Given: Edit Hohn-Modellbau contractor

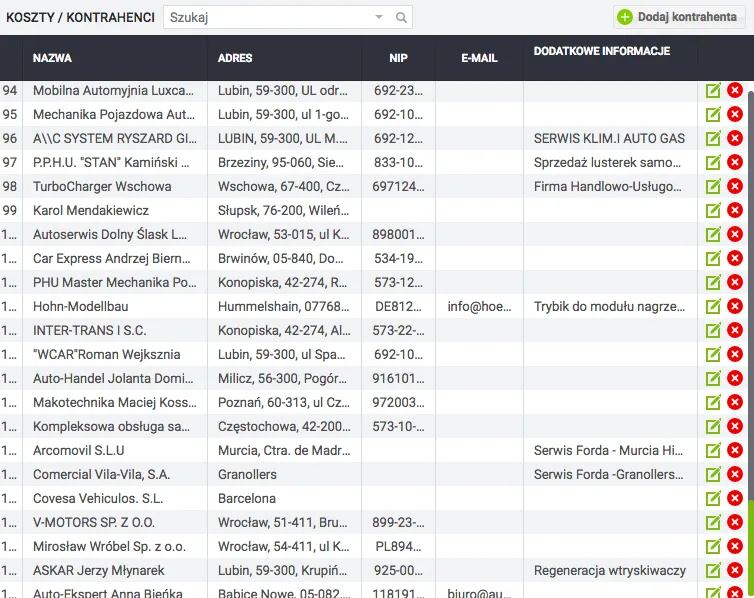Looking at the screenshot, I should click(713, 307).
